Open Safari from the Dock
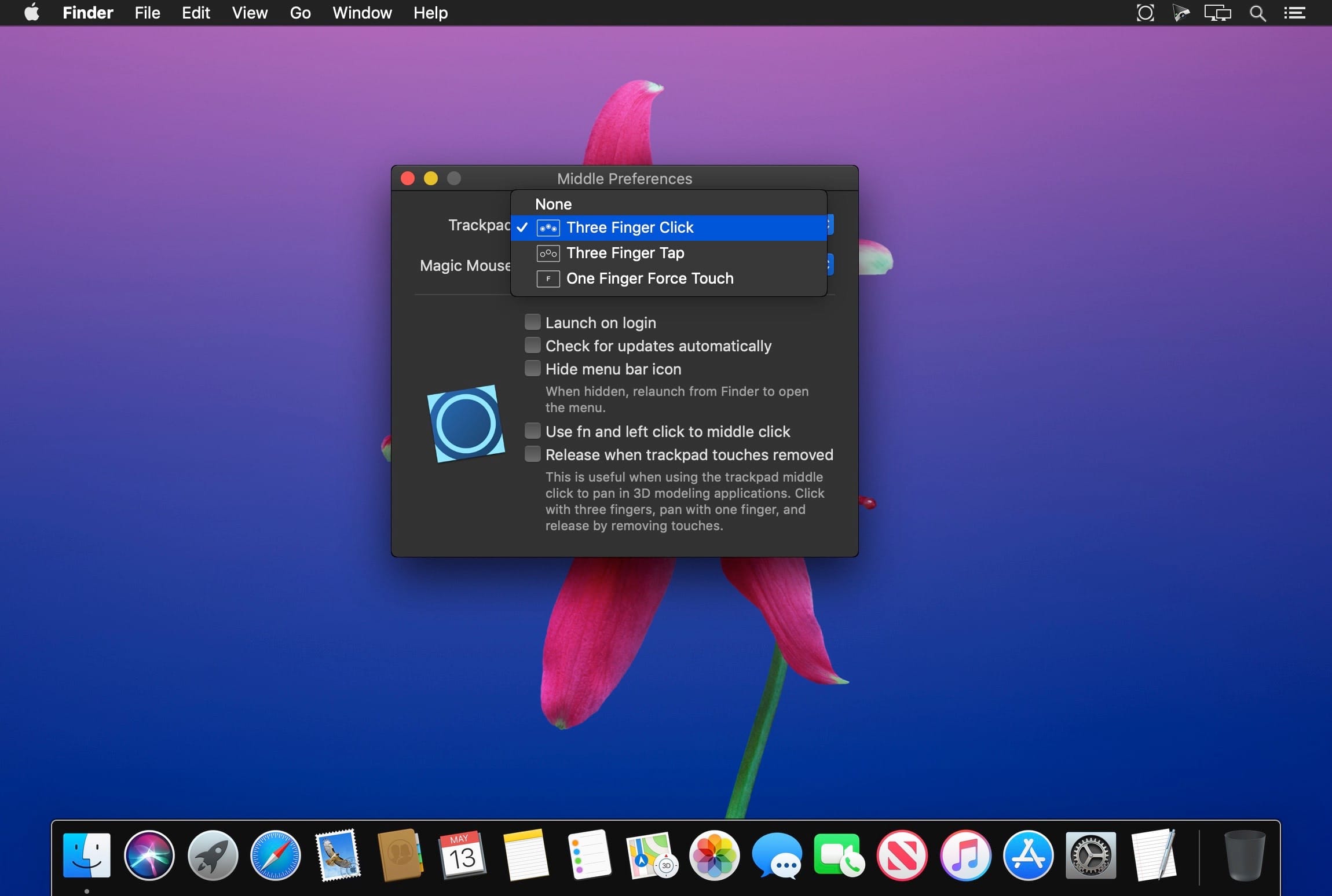Viewport: 1332px width, 896px height. 275,855
